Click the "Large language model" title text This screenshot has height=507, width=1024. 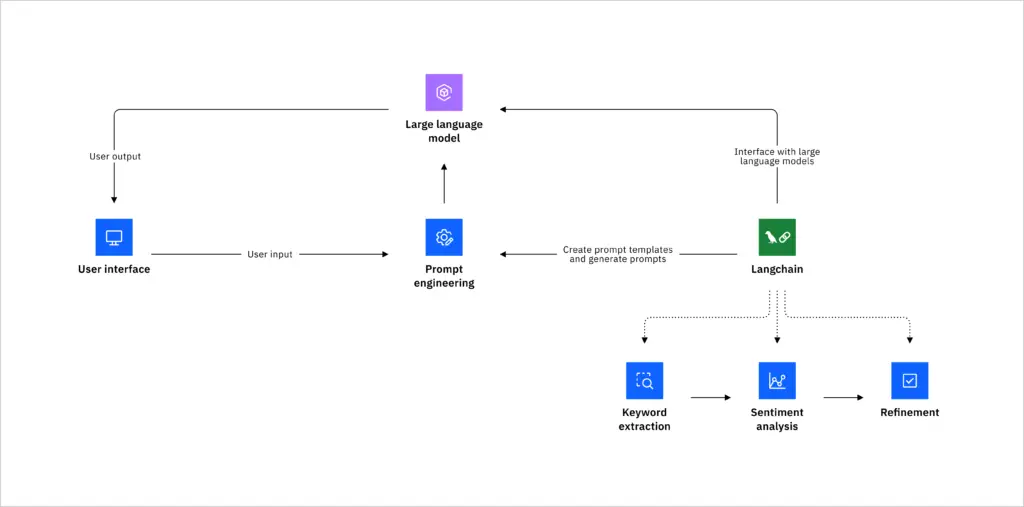click(444, 131)
